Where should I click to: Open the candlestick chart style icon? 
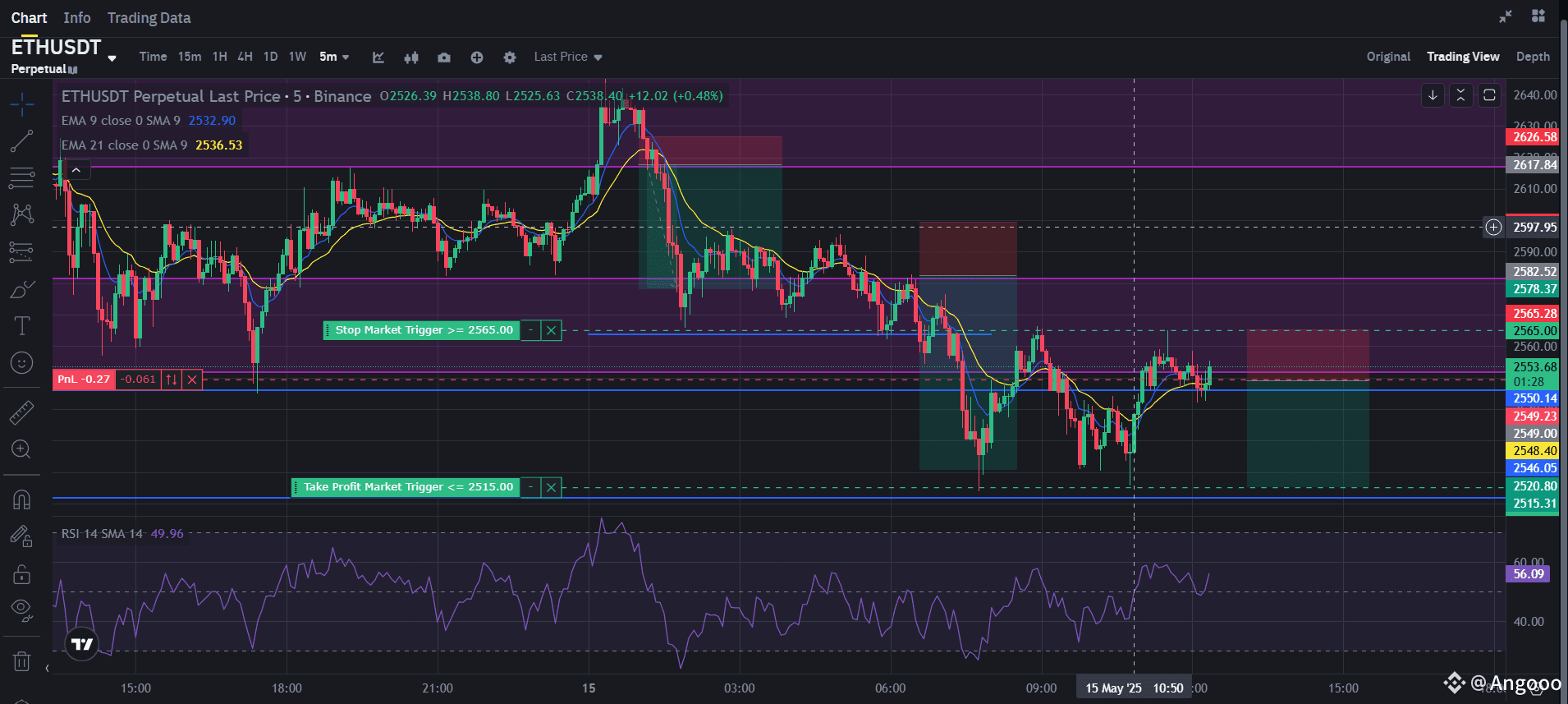pos(411,57)
